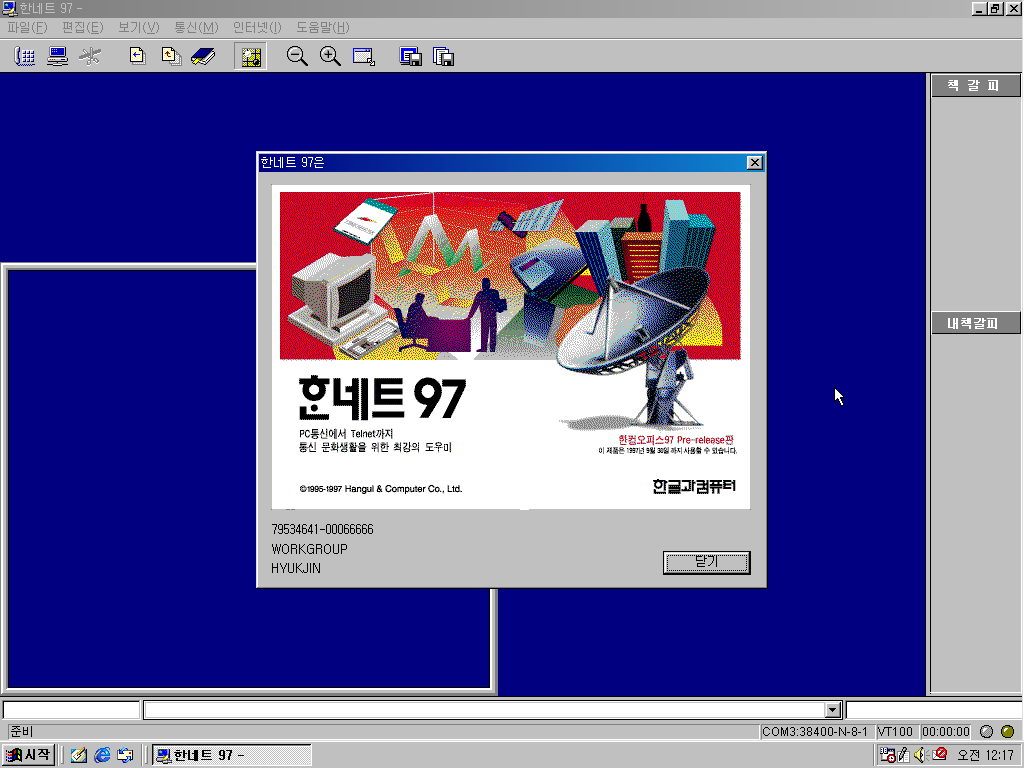Click the third quick launch icon
The height and width of the screenshot is (768, 1024).
tap(125, 756)
